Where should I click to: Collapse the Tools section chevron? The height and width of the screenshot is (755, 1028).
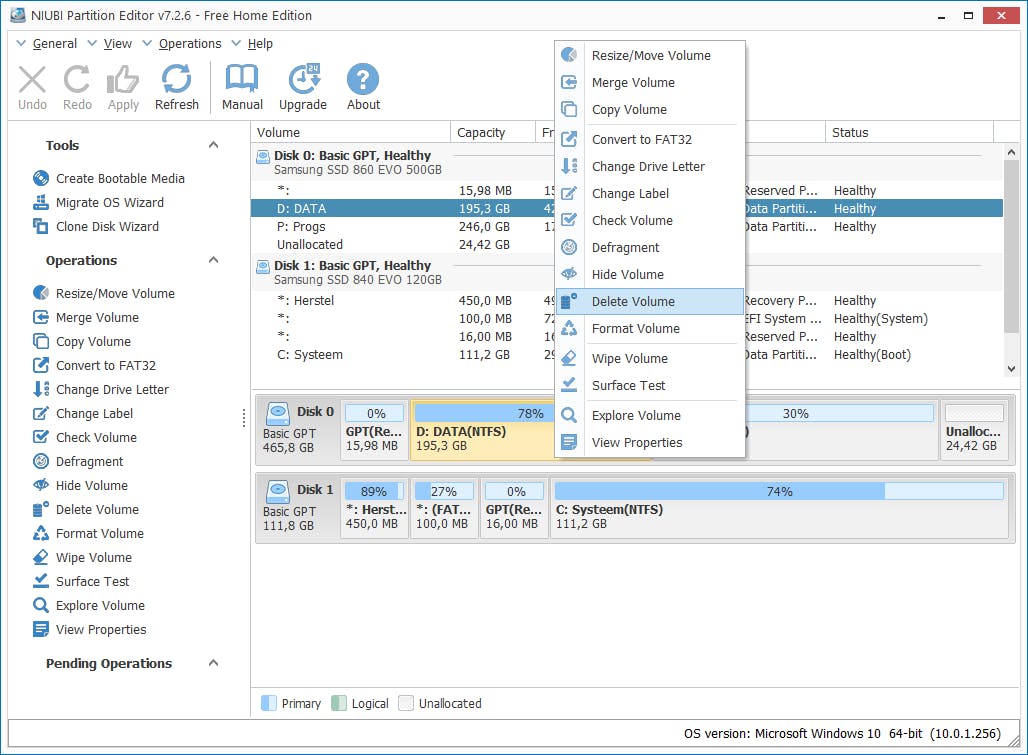click(x=213, y=145)
